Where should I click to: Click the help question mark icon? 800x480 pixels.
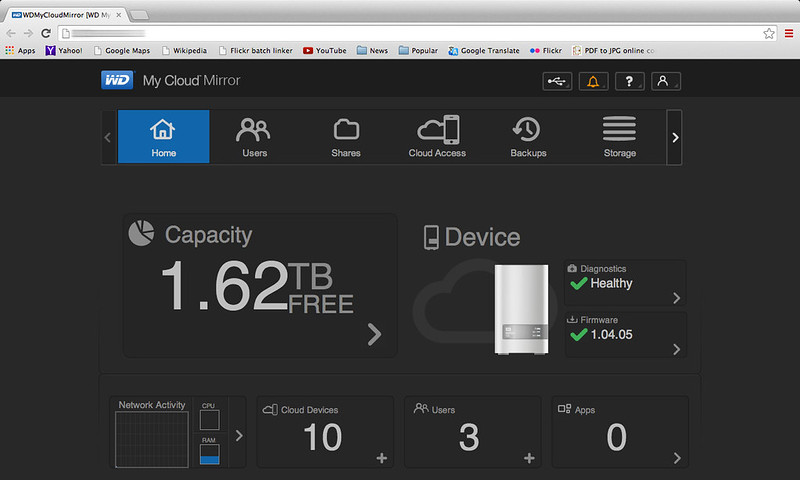click(x=629, y=82)
